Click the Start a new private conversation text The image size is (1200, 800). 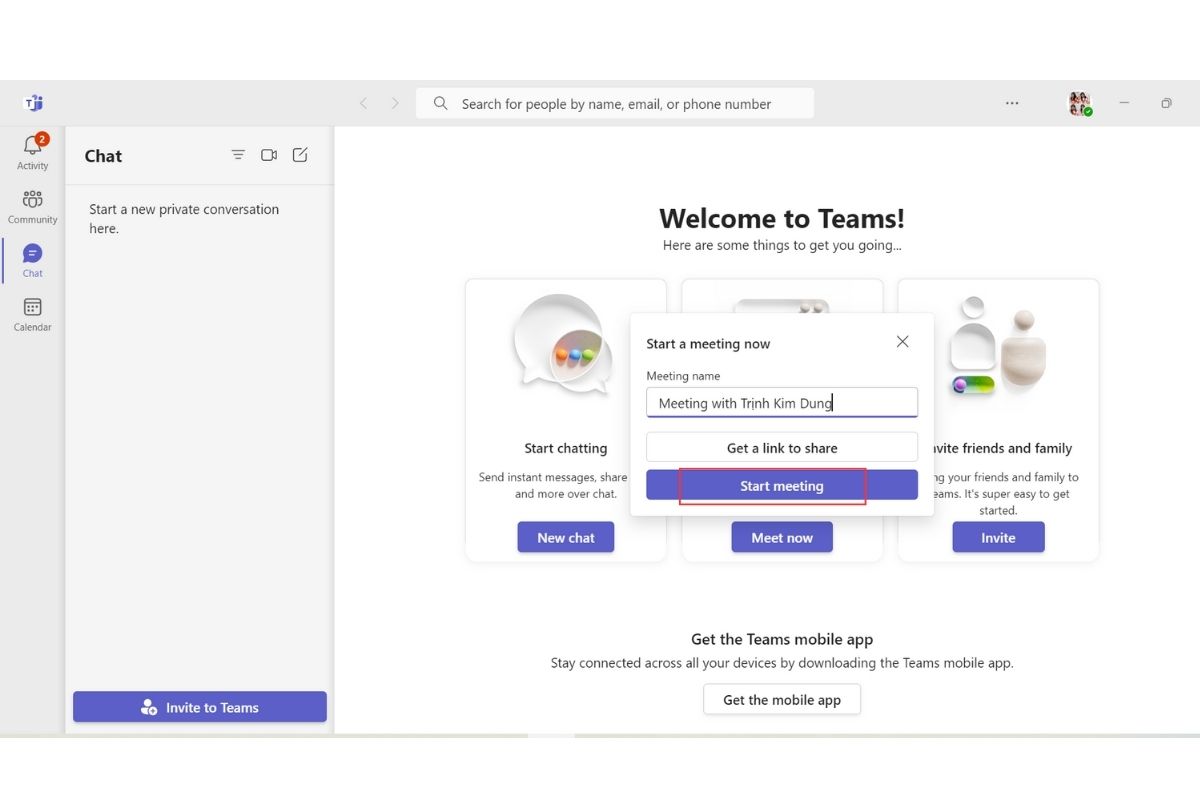(184, 219)
